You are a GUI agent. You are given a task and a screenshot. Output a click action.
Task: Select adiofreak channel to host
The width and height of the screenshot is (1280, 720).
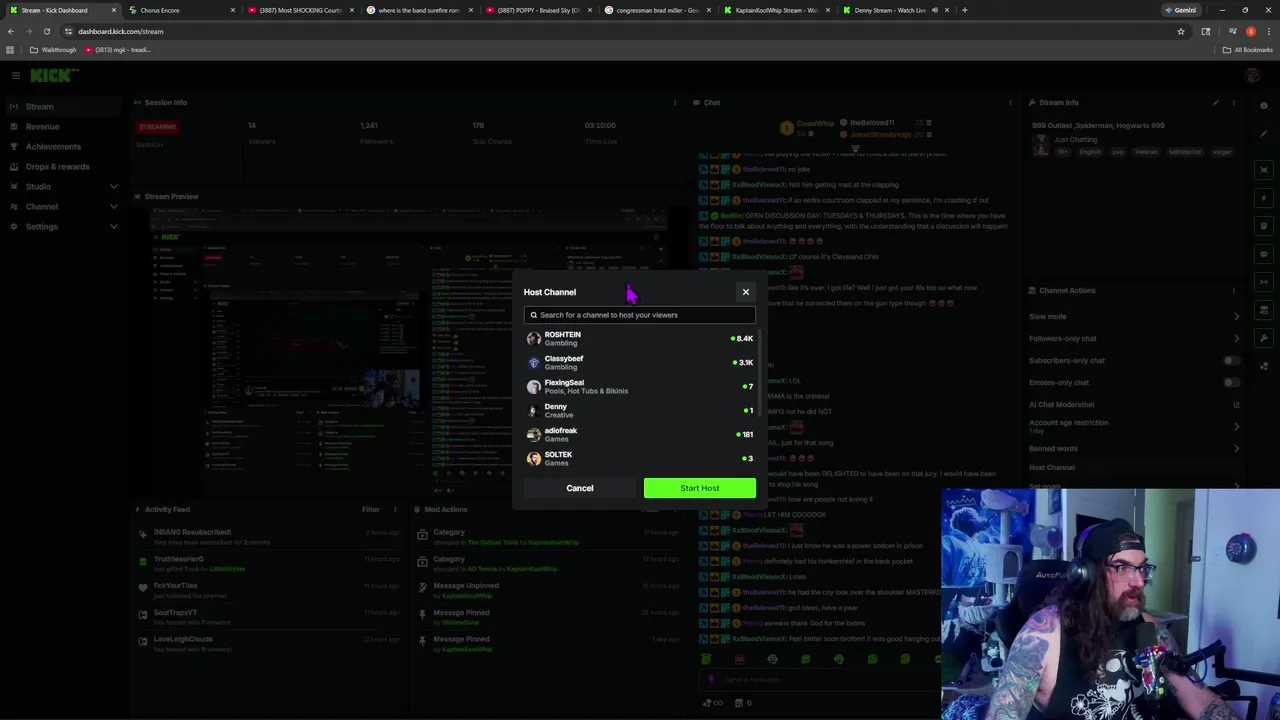(640, 434)
